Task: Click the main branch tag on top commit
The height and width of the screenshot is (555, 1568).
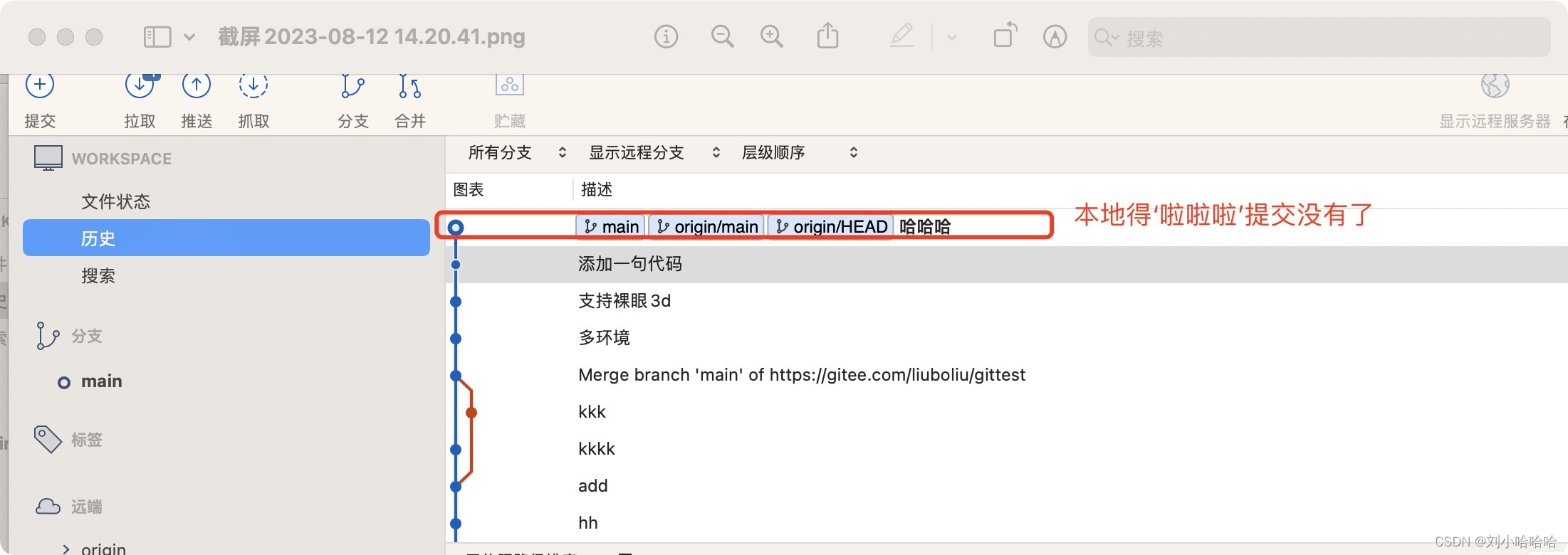Action: pyautogui.click(x=611, y=226)
